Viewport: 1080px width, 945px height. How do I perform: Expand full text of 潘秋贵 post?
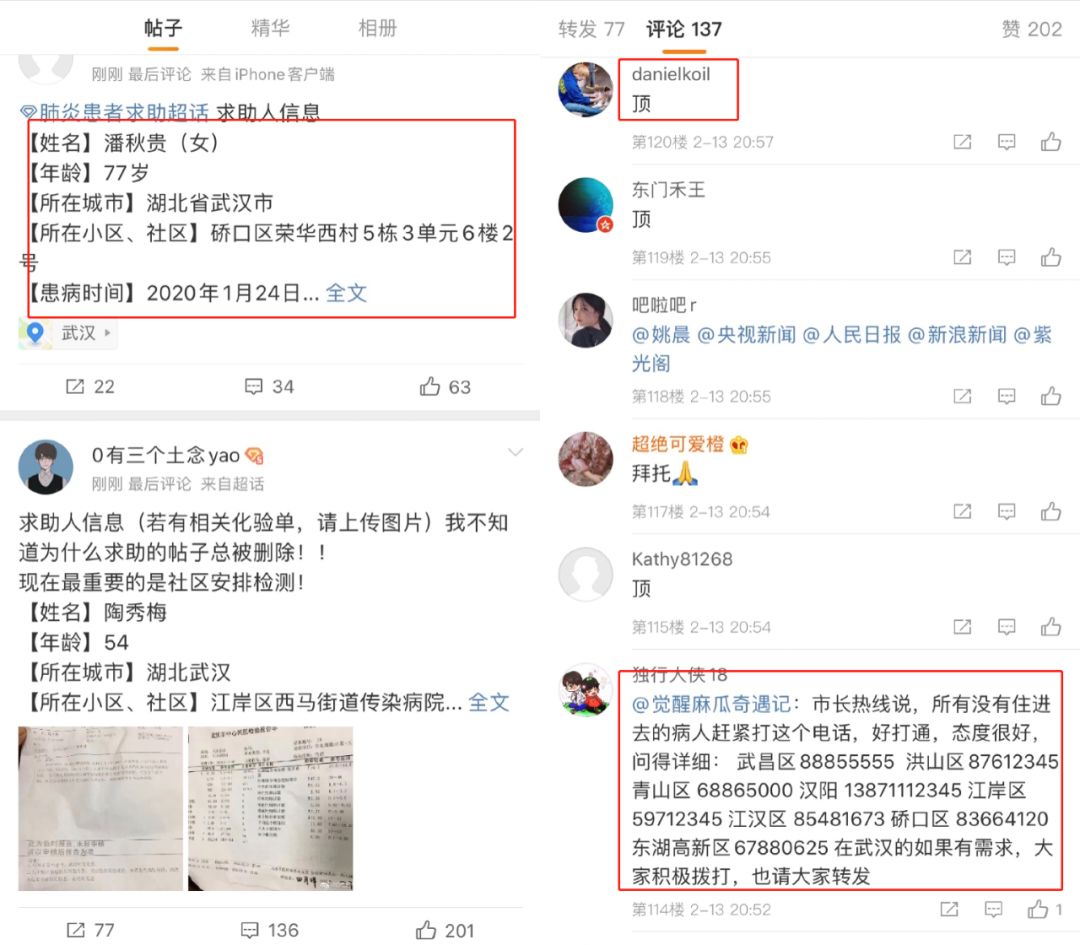tap(346, 293)
